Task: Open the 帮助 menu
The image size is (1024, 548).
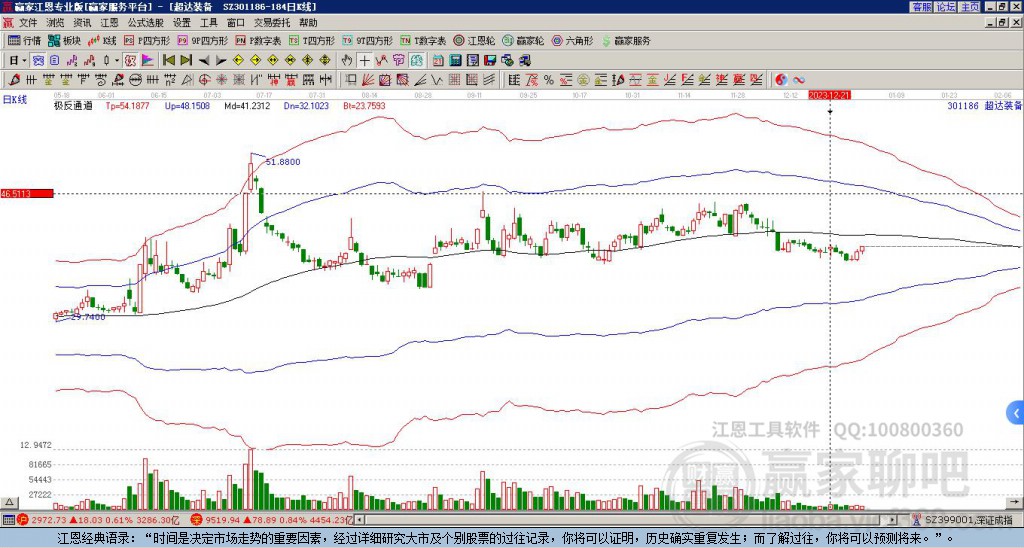Action: 308,23
